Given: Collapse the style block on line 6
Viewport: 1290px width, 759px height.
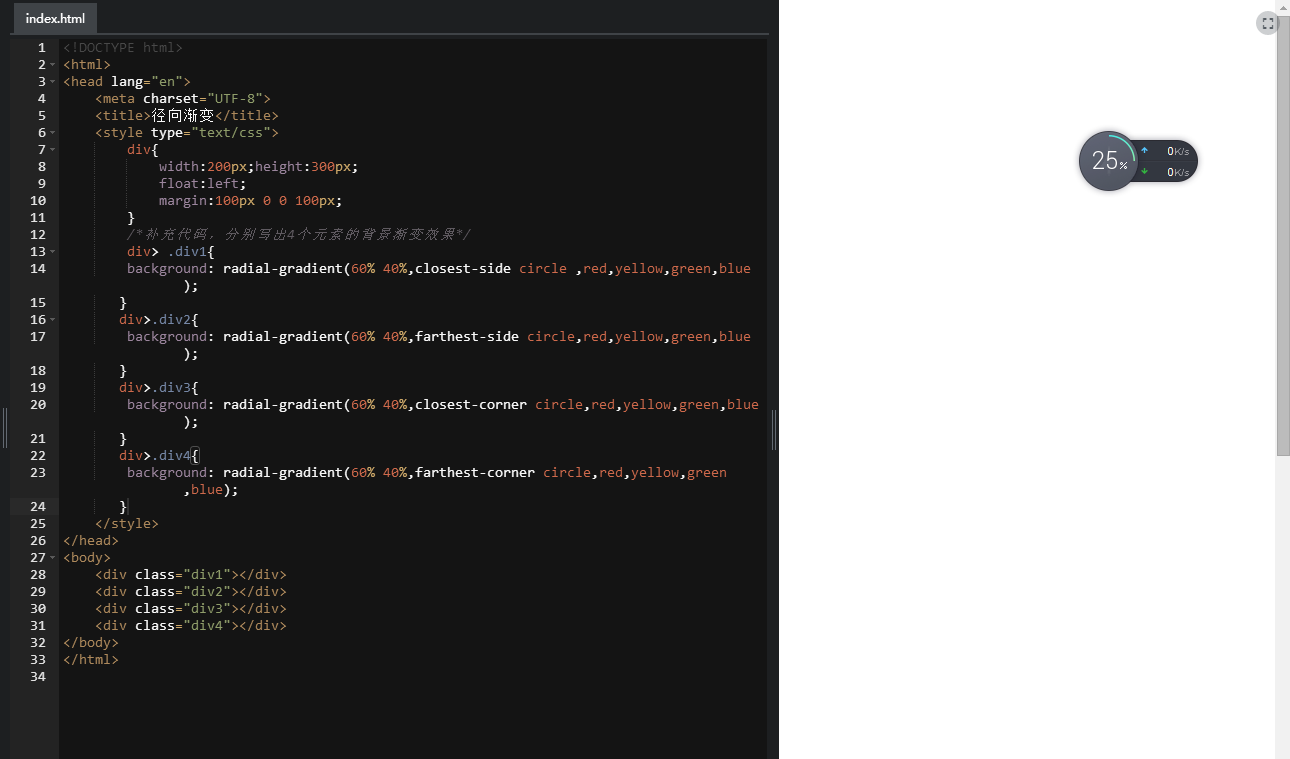Looking at the screenshot, I should [x=52, y=133].
